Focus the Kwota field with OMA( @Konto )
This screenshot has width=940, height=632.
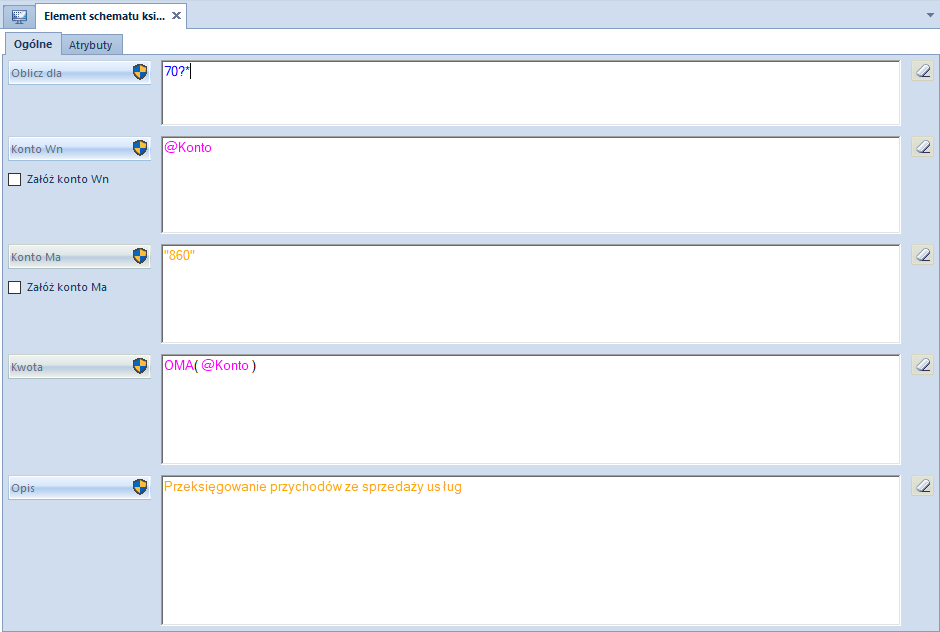point(531,410)
